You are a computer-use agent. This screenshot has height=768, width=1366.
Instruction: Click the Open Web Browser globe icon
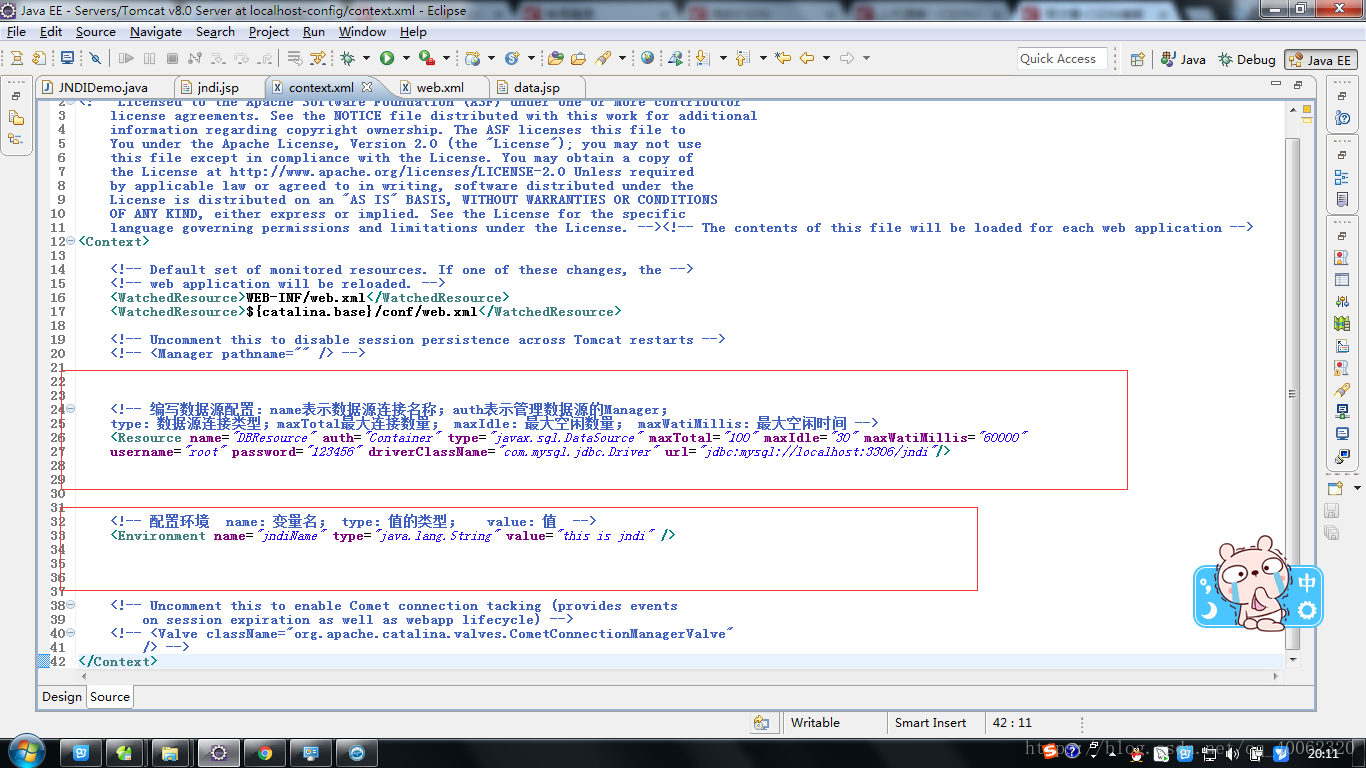[x=647, y=58]
